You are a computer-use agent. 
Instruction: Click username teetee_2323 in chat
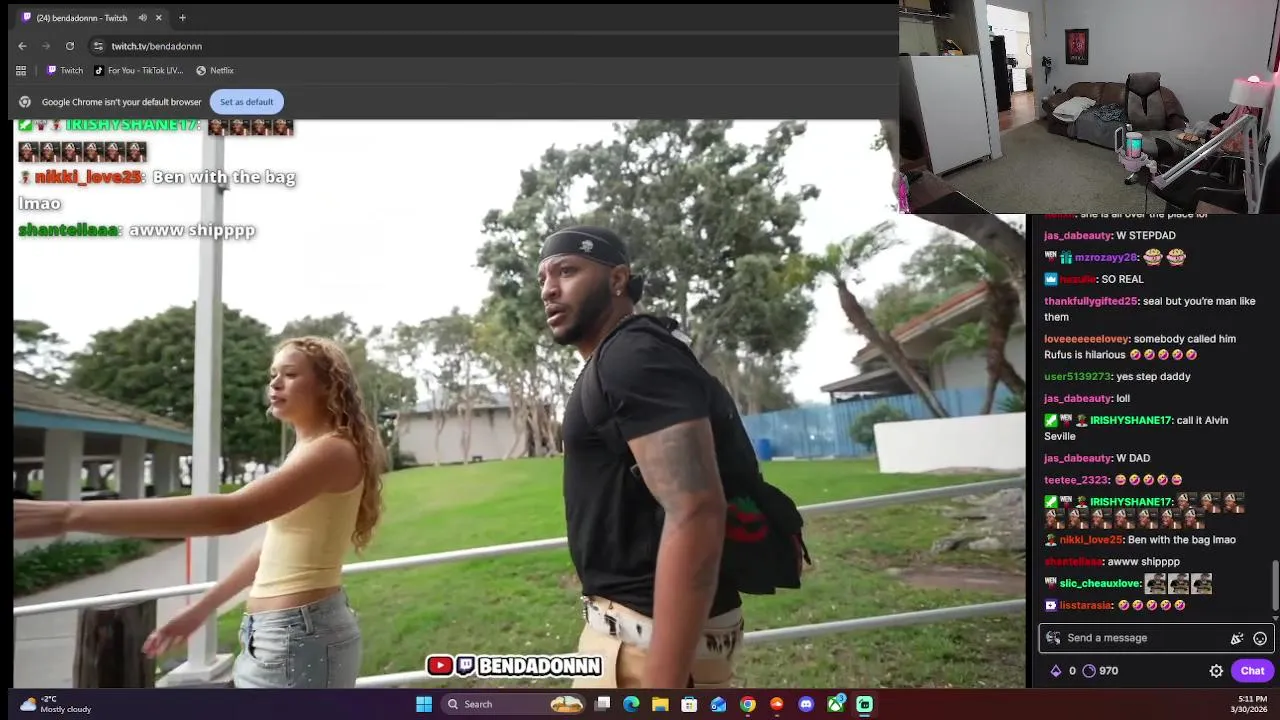[1077, 480]
